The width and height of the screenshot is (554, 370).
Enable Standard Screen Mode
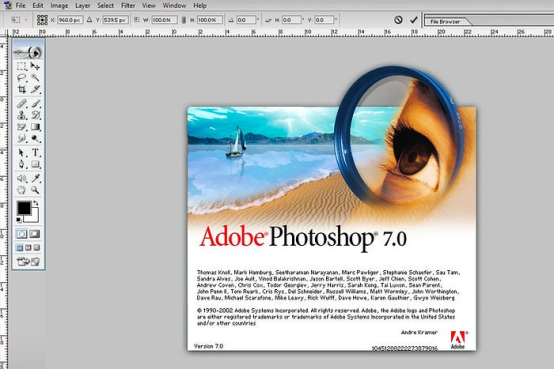coord(20,248)
